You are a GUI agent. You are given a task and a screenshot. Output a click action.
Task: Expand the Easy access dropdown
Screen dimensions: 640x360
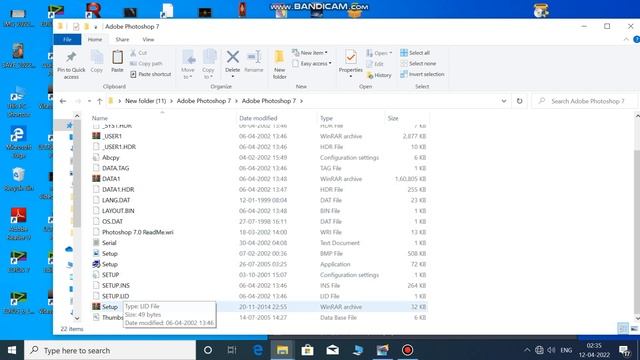(x=312, y=63)
